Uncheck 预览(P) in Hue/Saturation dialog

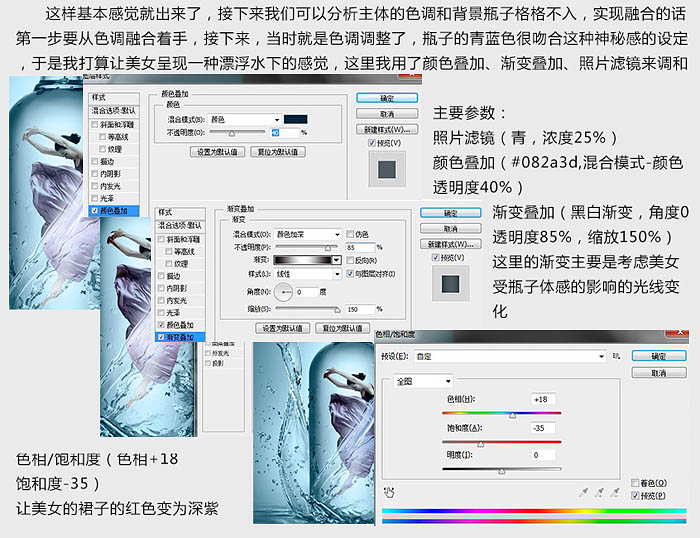pyautogui.click(x=635, y=496)
